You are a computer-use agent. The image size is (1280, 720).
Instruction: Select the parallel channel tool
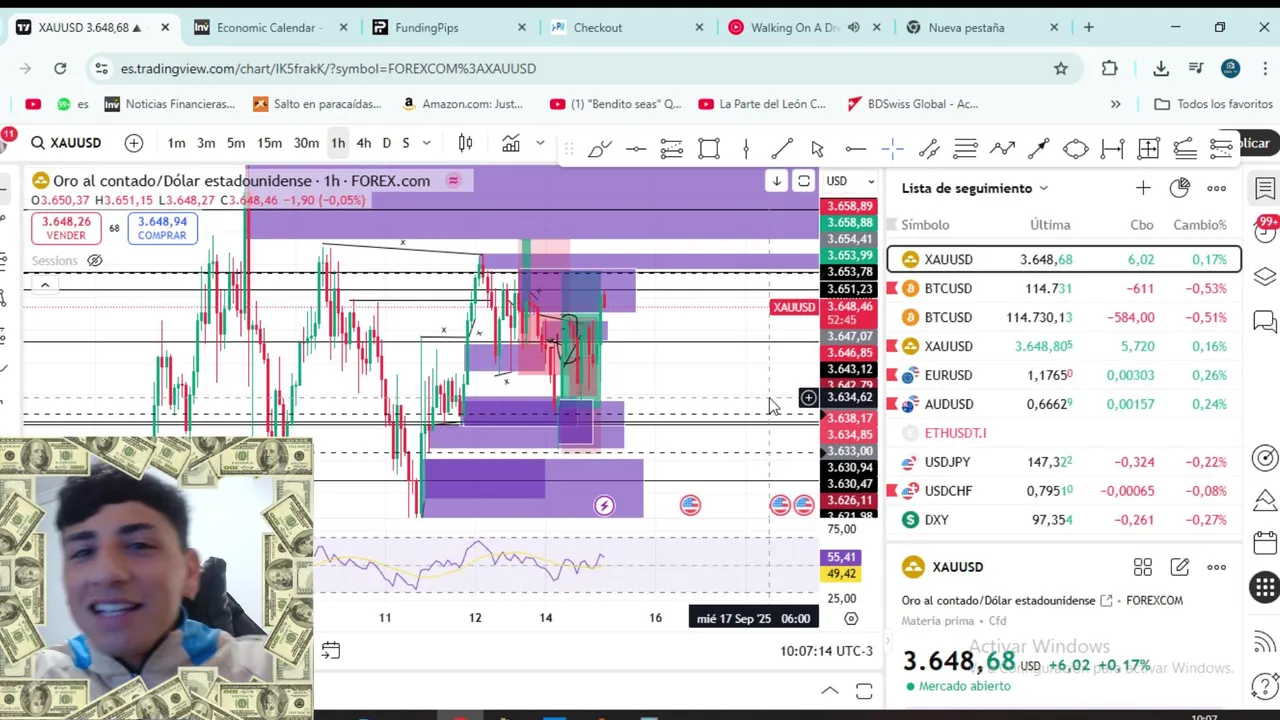point(929,149)
